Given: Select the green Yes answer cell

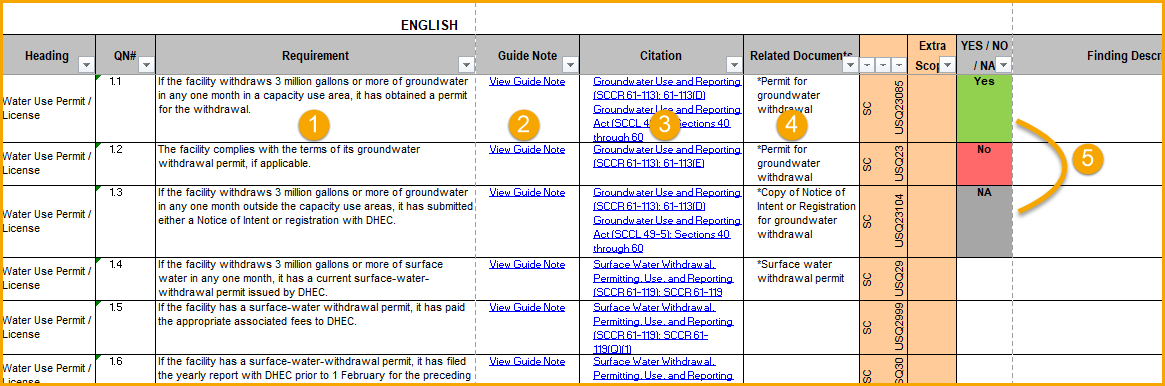Looking at the screenshot, I should tap(984, 108).
